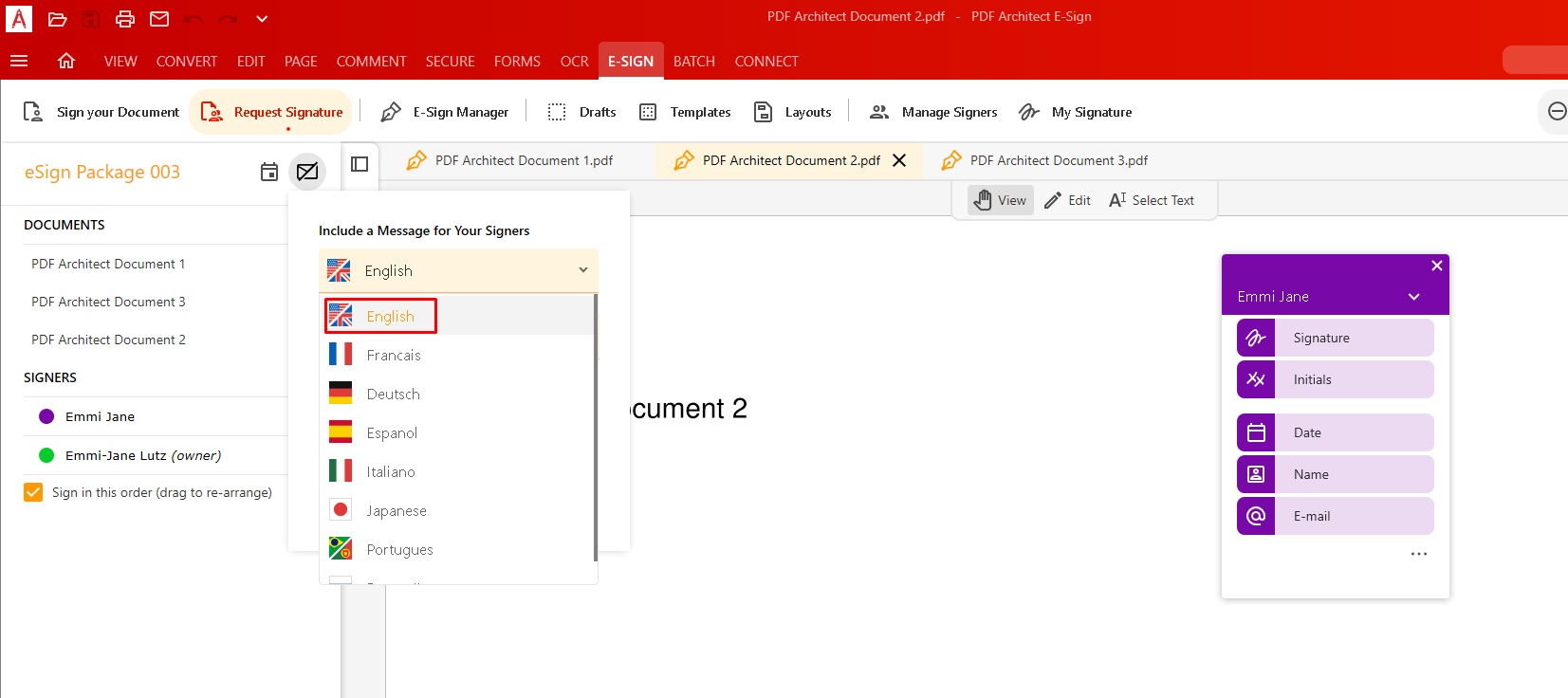1568x698 pixels.
Task: Toggle the message envelope icon in package header
Action: 307,172
